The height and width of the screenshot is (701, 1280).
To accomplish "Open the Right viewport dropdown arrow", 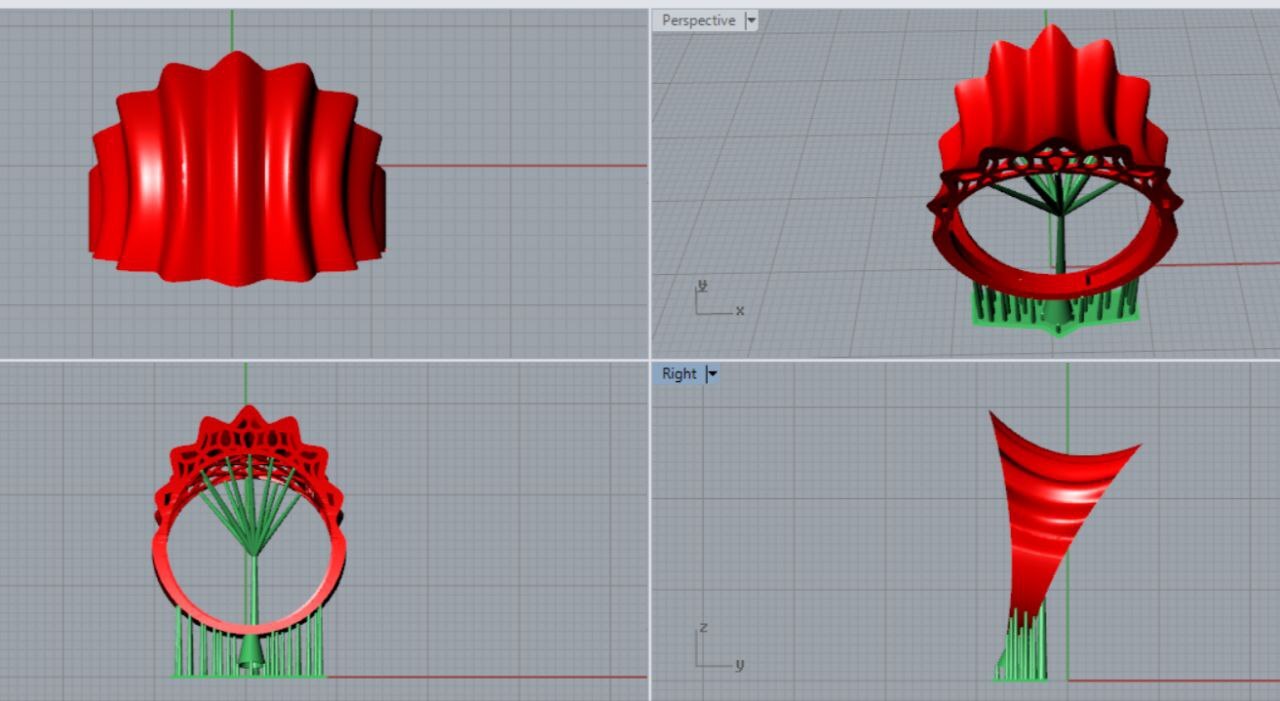I will (x=712, y=374).
